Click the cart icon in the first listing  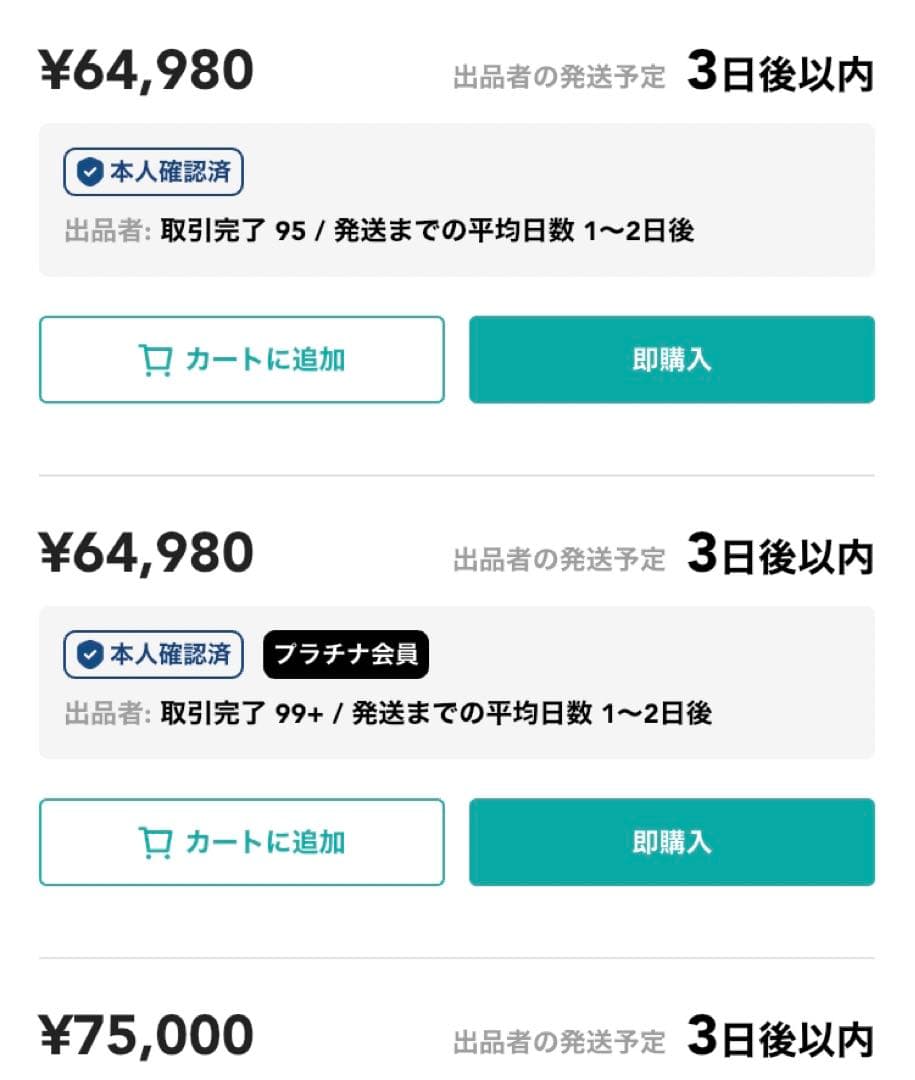pos(155,361)
